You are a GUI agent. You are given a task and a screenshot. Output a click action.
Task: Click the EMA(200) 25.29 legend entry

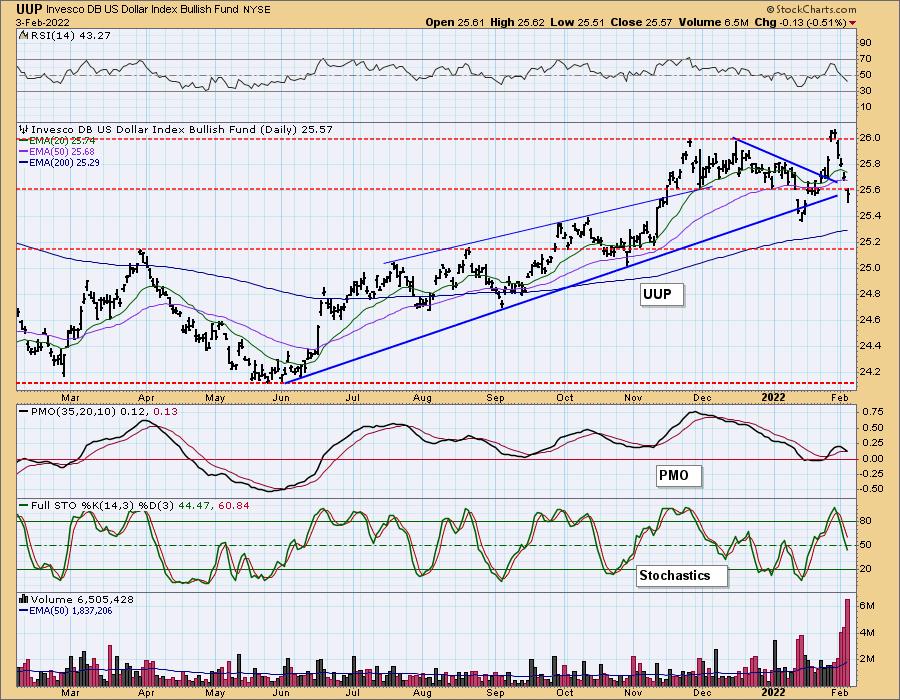click(x=59, y=162)
